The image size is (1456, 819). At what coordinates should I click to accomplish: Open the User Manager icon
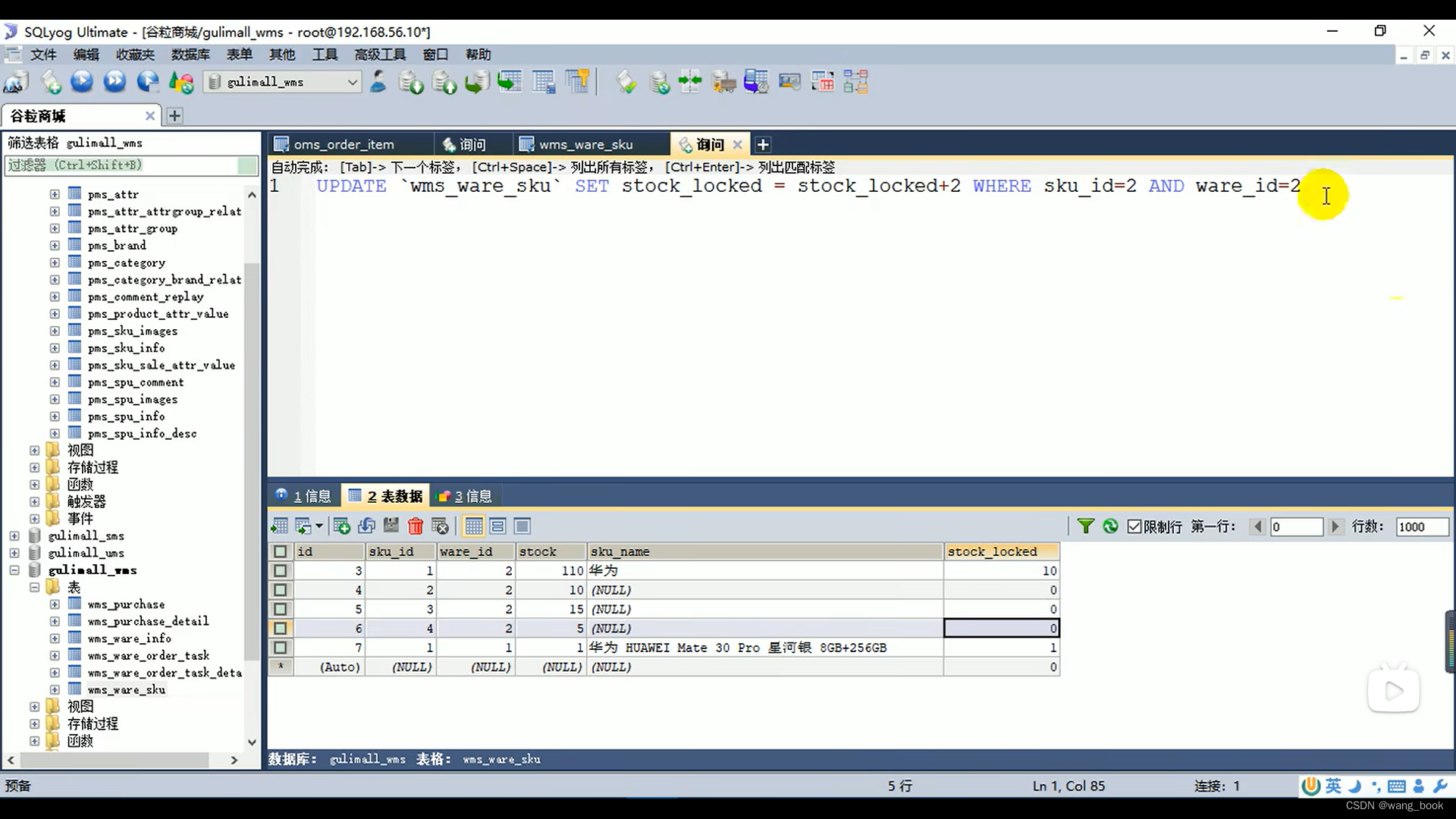378,81
